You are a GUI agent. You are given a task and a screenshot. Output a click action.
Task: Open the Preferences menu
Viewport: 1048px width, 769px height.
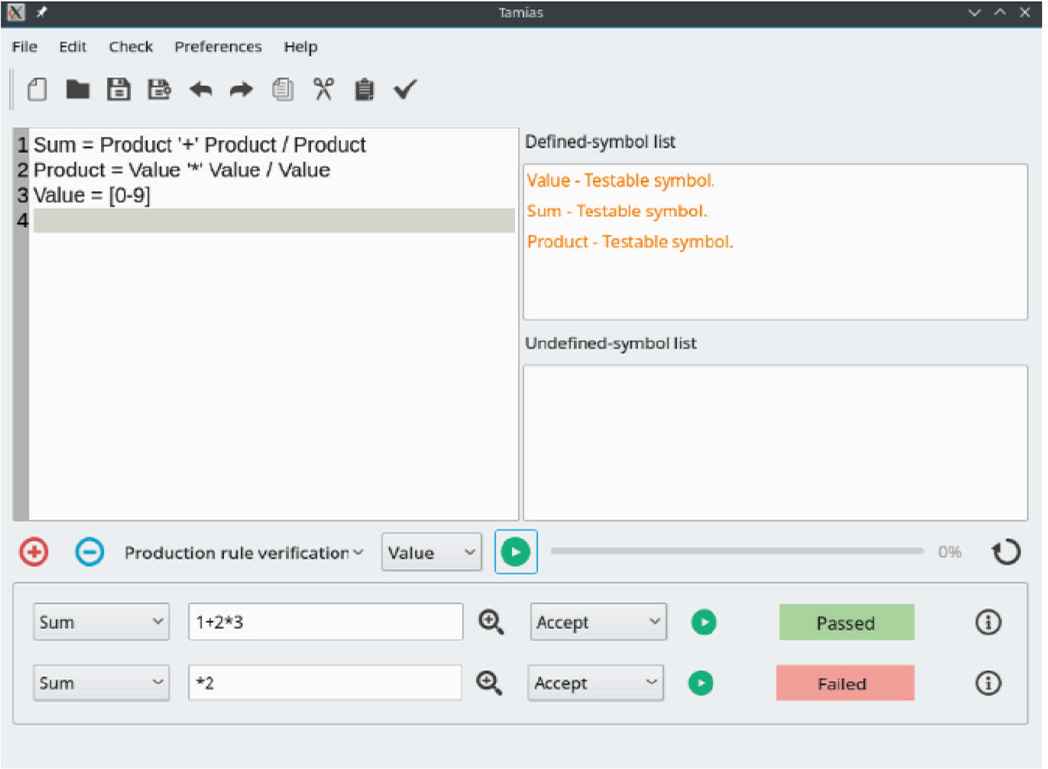[218, 47]
